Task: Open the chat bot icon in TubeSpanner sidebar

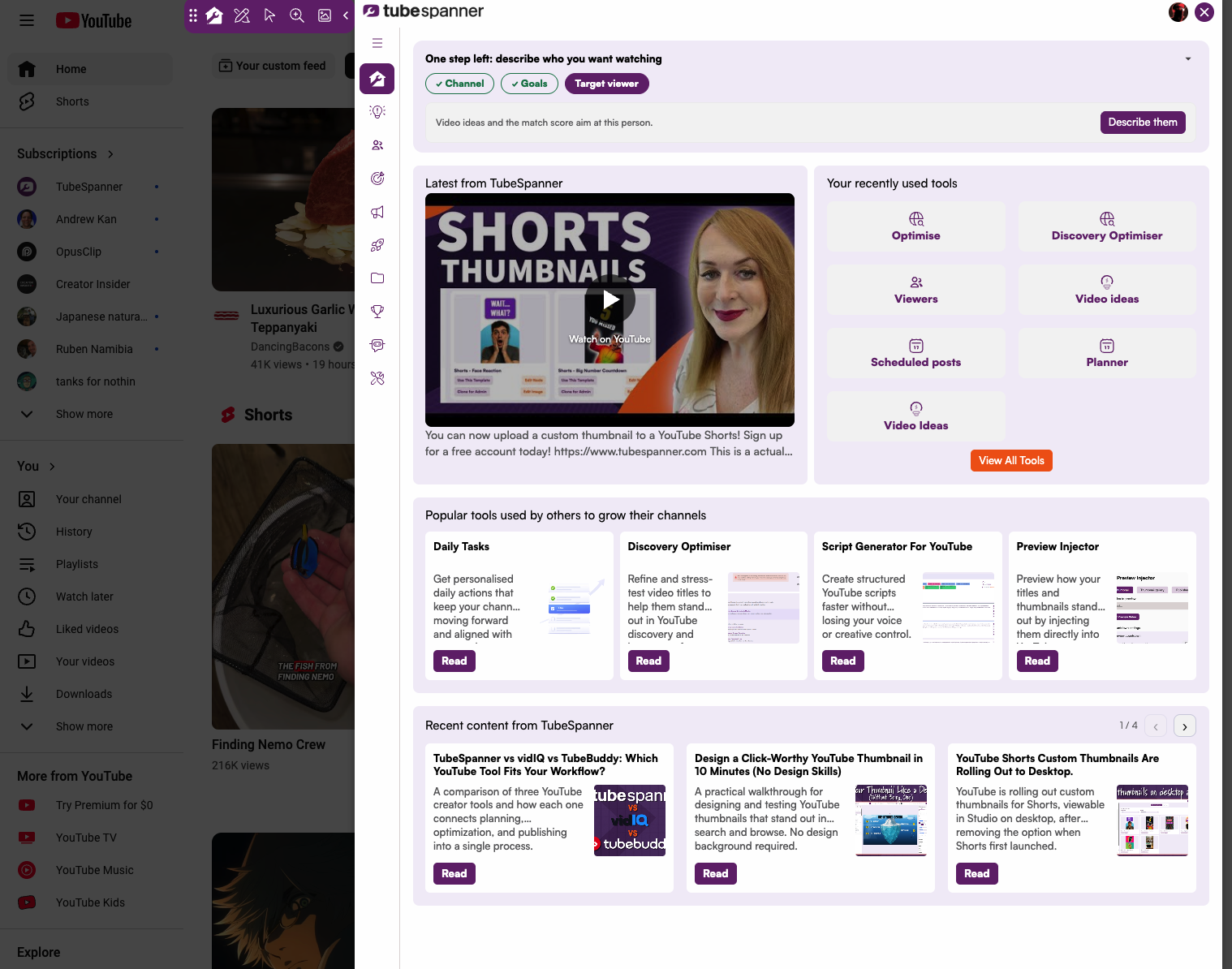Action: point(377,345)
